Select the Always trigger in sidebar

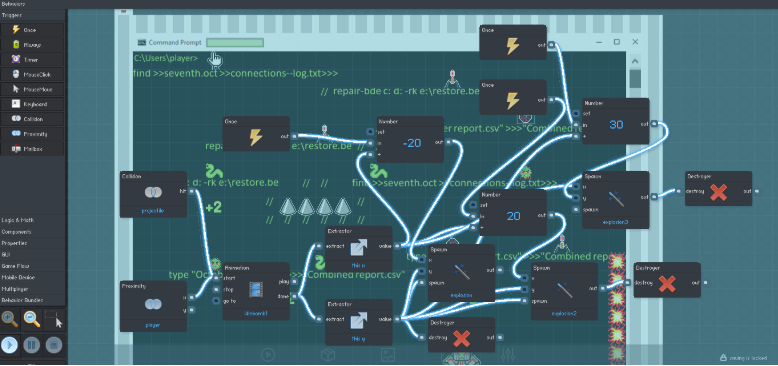32,45
